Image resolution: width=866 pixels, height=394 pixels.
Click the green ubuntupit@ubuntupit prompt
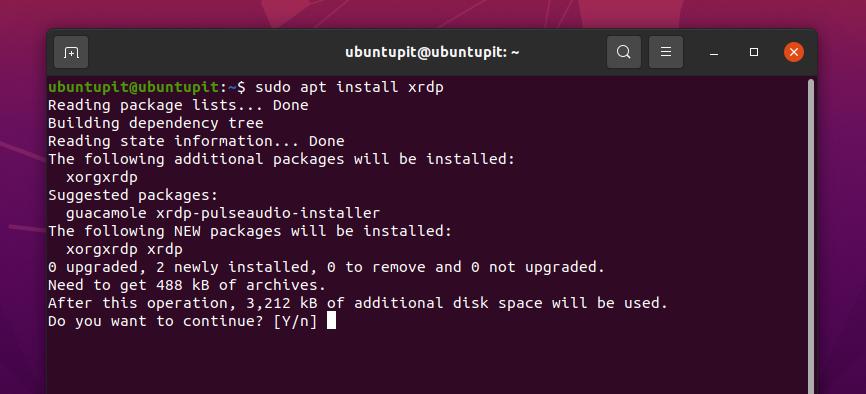(133, 87)
